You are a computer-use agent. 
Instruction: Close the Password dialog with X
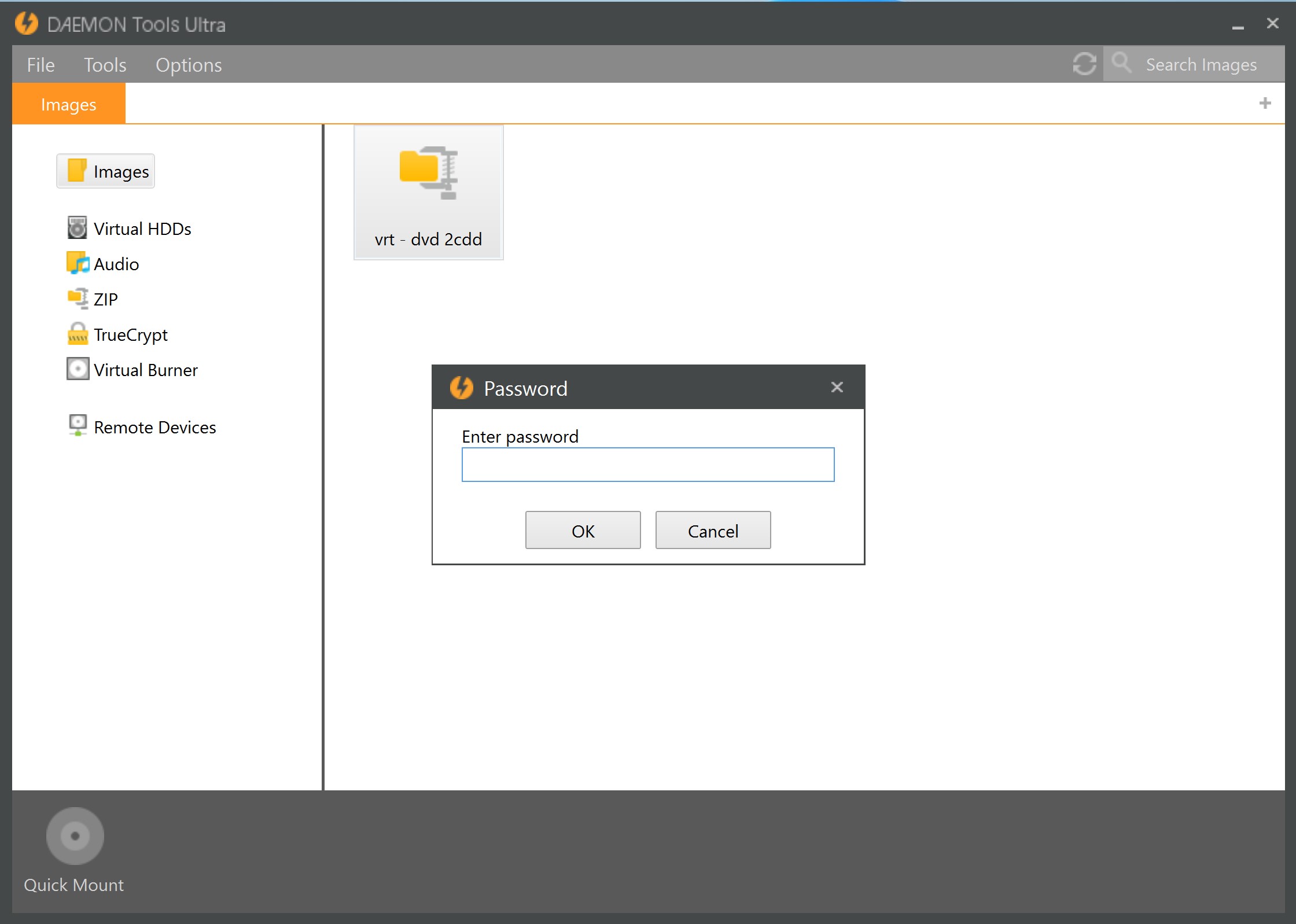point(837,387)
